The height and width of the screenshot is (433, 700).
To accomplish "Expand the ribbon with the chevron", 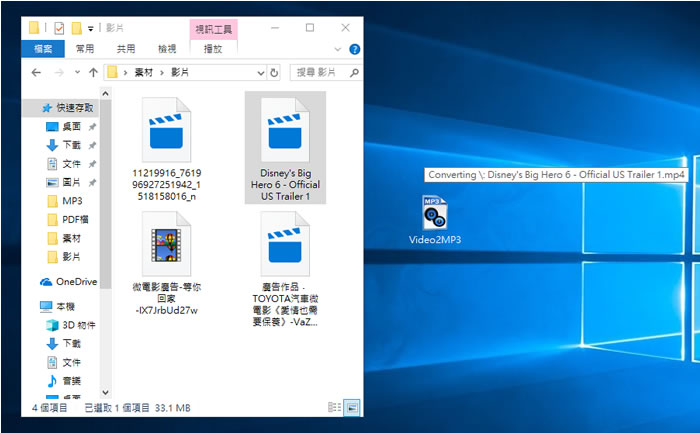I will (x=338, y=49).
